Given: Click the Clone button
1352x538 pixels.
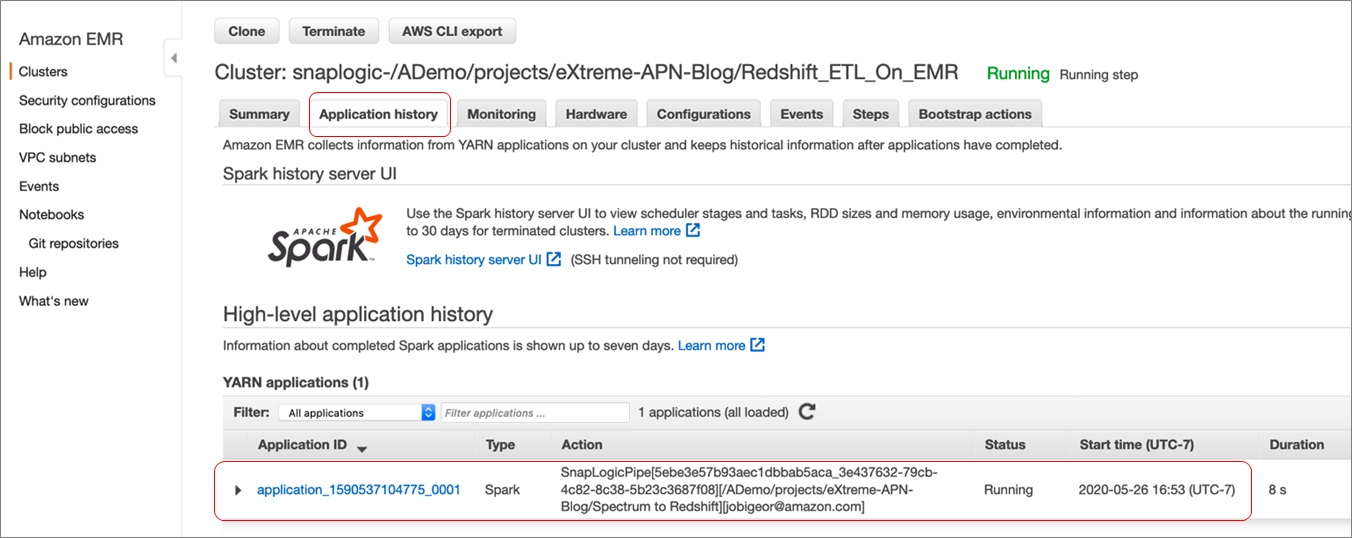Looking at the screenshot, I should pyautogui.click(x=247, y=31).
